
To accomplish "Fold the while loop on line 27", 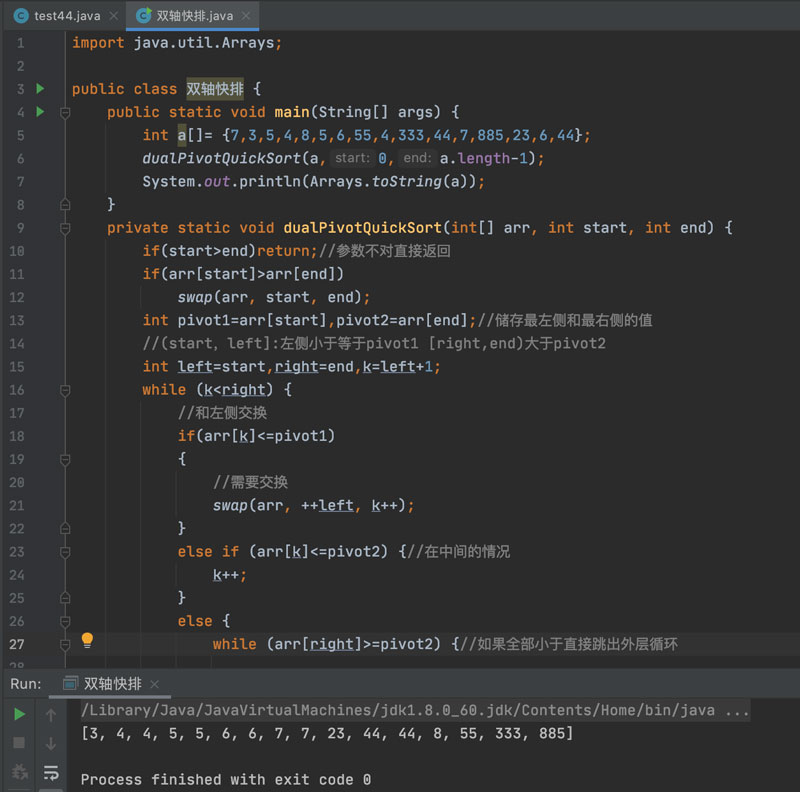I will pyautogui.click(x=65, y=644).
